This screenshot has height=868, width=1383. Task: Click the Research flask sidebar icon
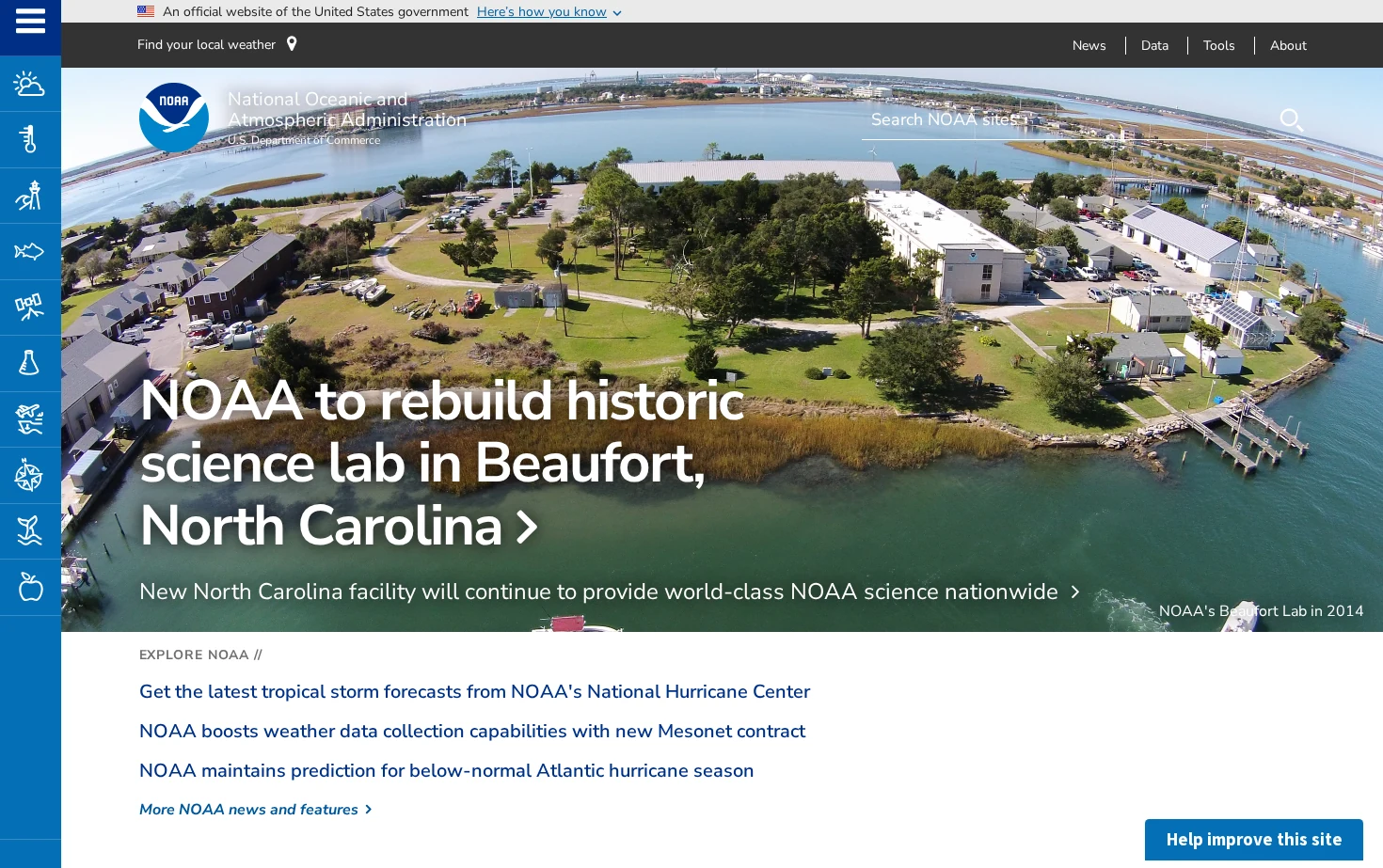click(29, 363)
